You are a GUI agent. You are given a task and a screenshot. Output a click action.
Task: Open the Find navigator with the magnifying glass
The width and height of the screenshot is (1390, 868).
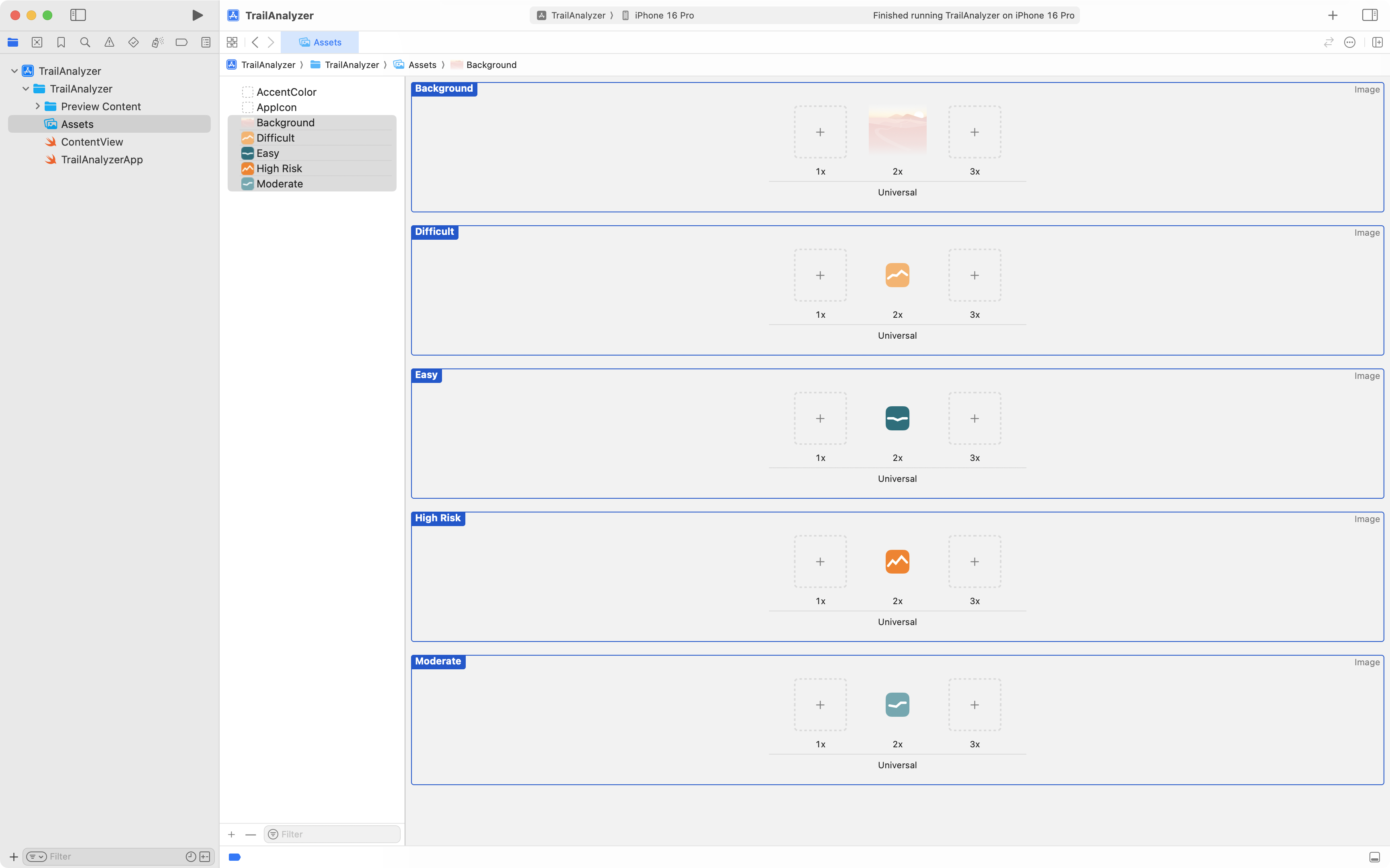tap(85, 42)
